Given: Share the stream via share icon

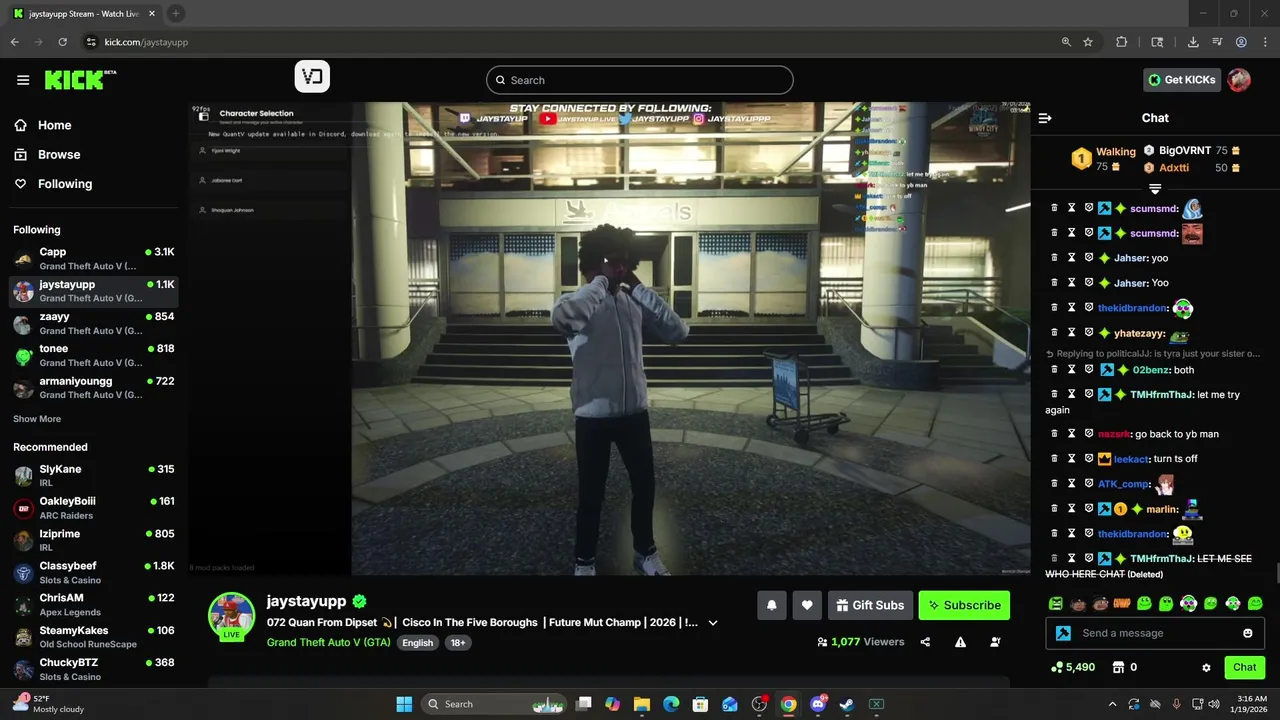Looking at the screenshot, I should coord(925,642).
